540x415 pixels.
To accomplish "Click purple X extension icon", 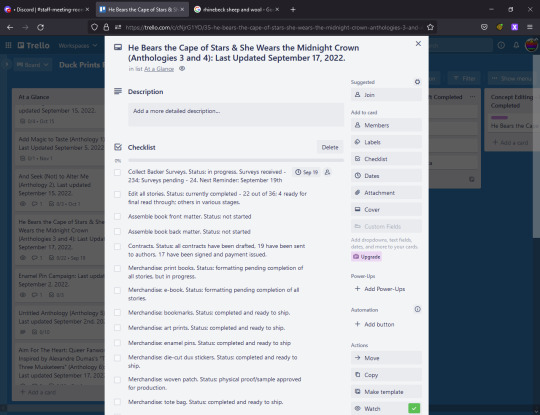I will point(515,27).
